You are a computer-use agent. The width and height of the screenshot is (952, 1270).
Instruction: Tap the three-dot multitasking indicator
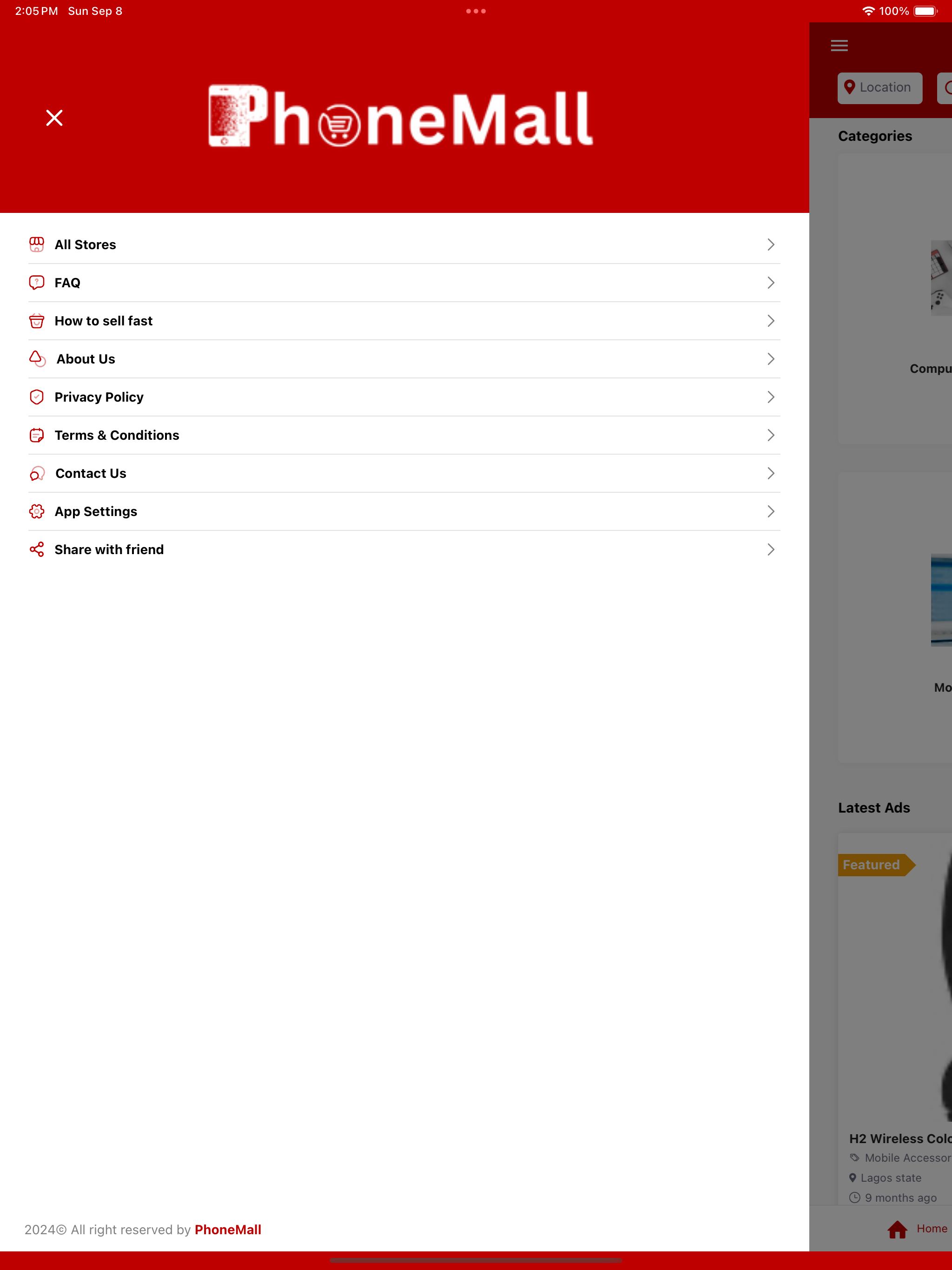click(x=476, y=11)
